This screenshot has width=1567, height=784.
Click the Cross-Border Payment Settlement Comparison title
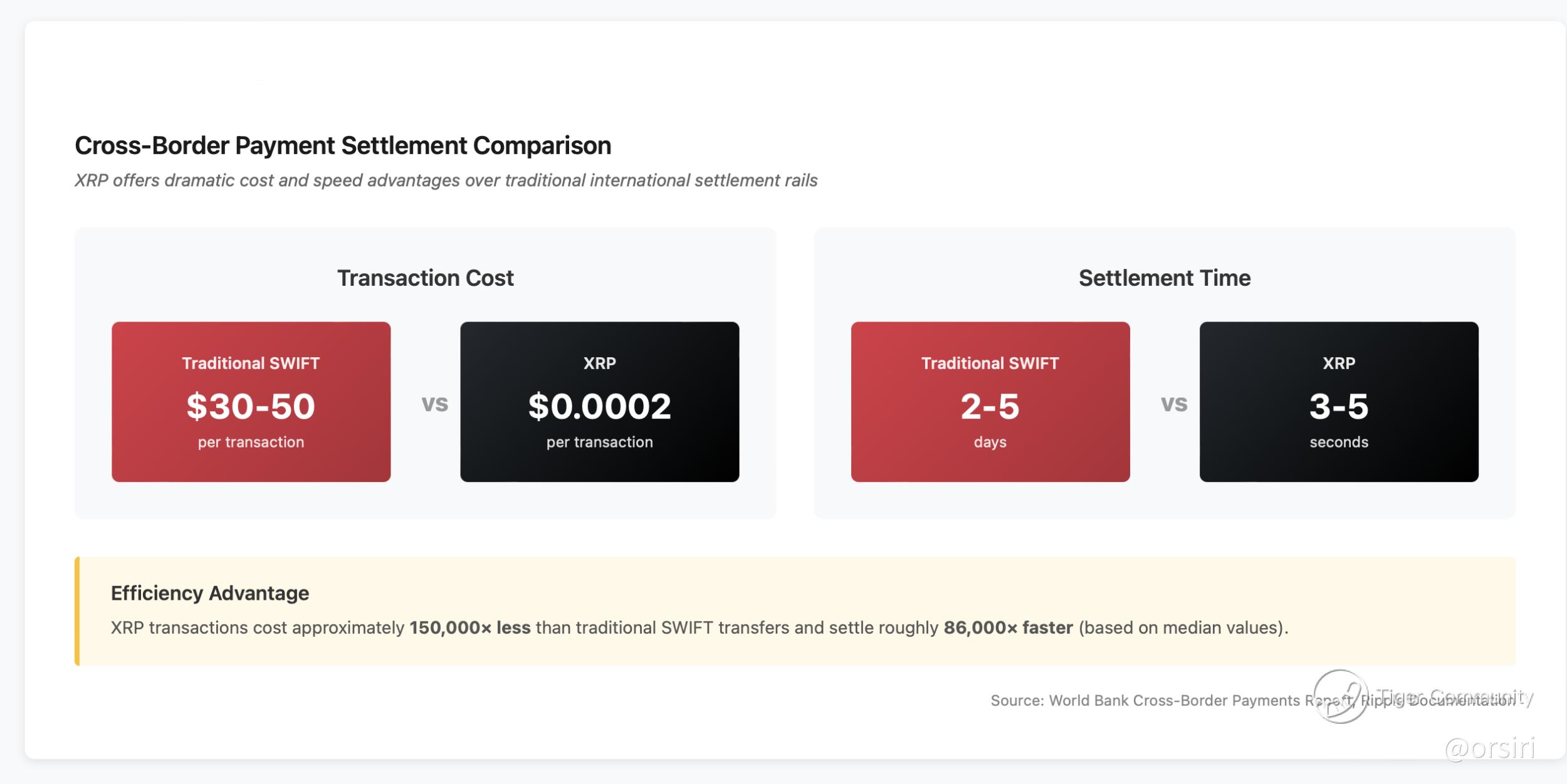343,145
